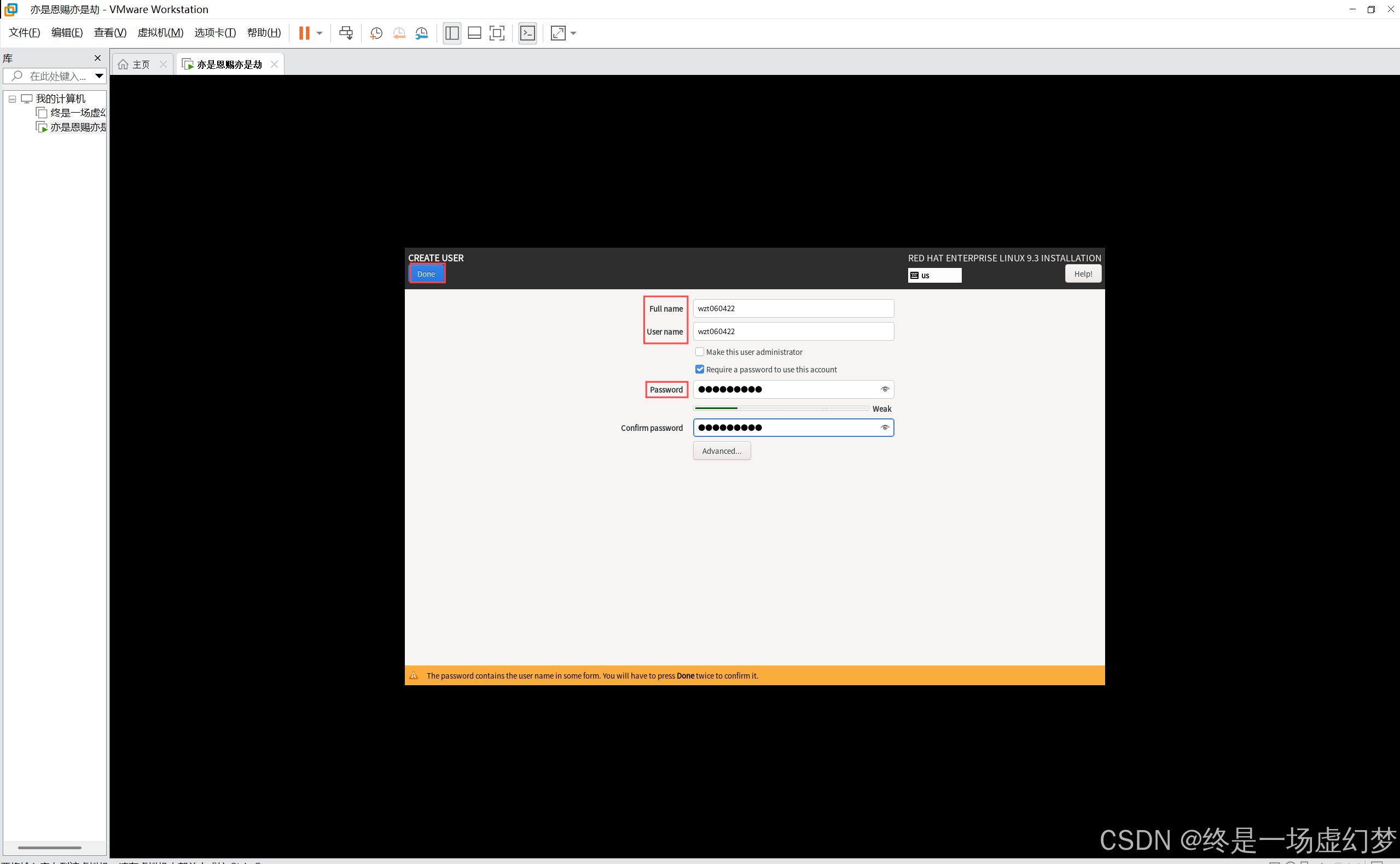Enable Make this user administrator checkbox
This screenshot has width=1400, height=864.
[700, 352]
